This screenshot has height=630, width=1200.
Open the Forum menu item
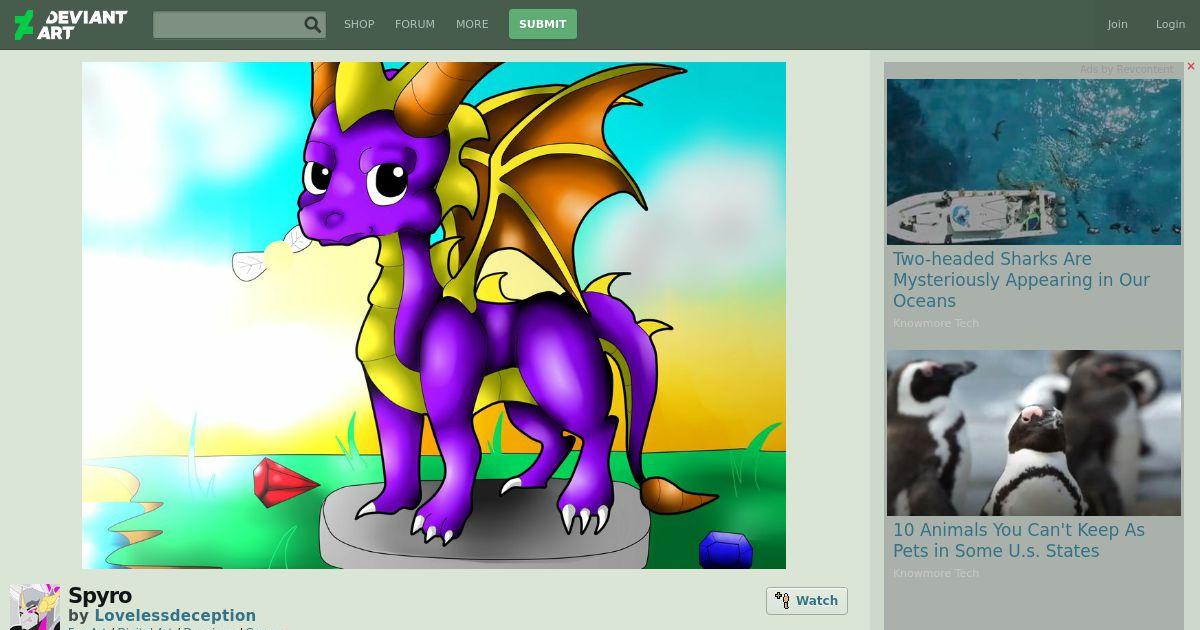[415, 24]
